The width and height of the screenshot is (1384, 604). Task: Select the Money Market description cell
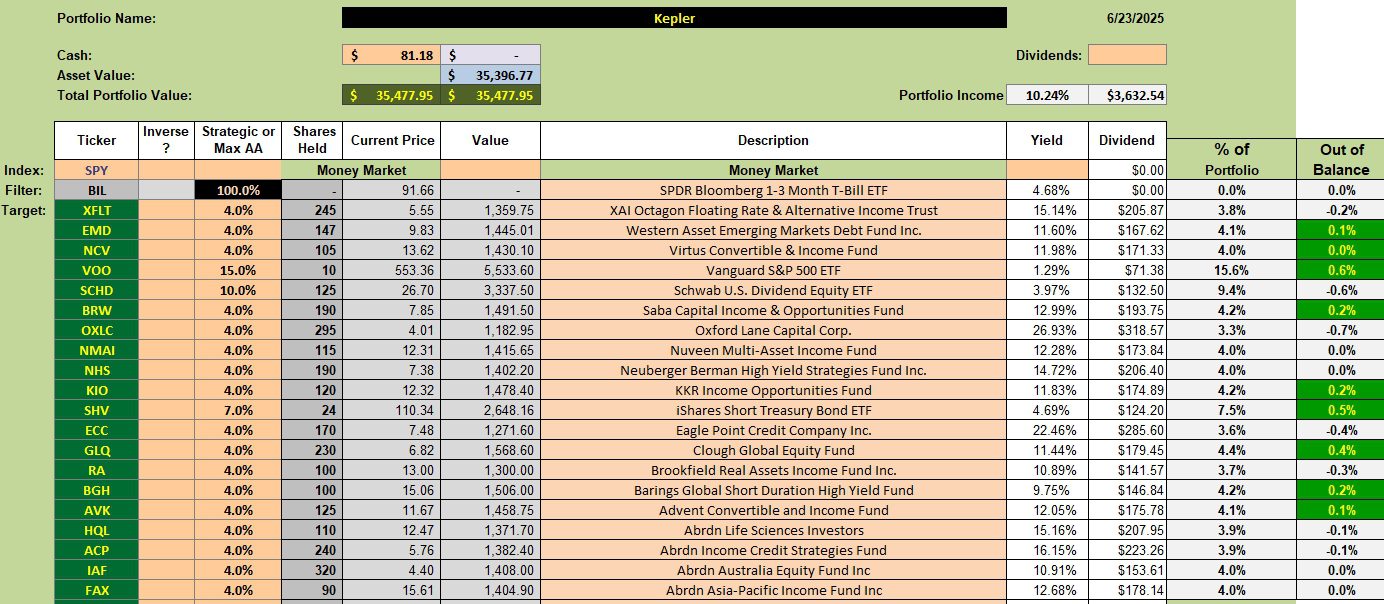[x=773, y=170]
